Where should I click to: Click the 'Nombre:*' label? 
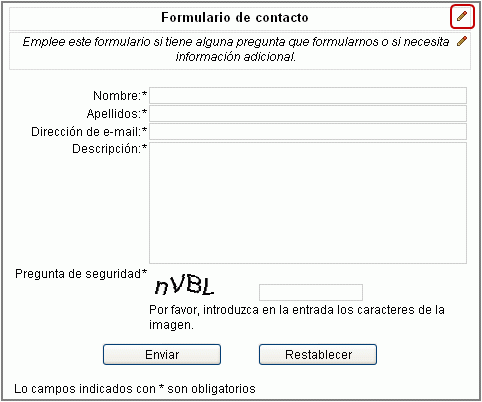click(x=120, y=96)
